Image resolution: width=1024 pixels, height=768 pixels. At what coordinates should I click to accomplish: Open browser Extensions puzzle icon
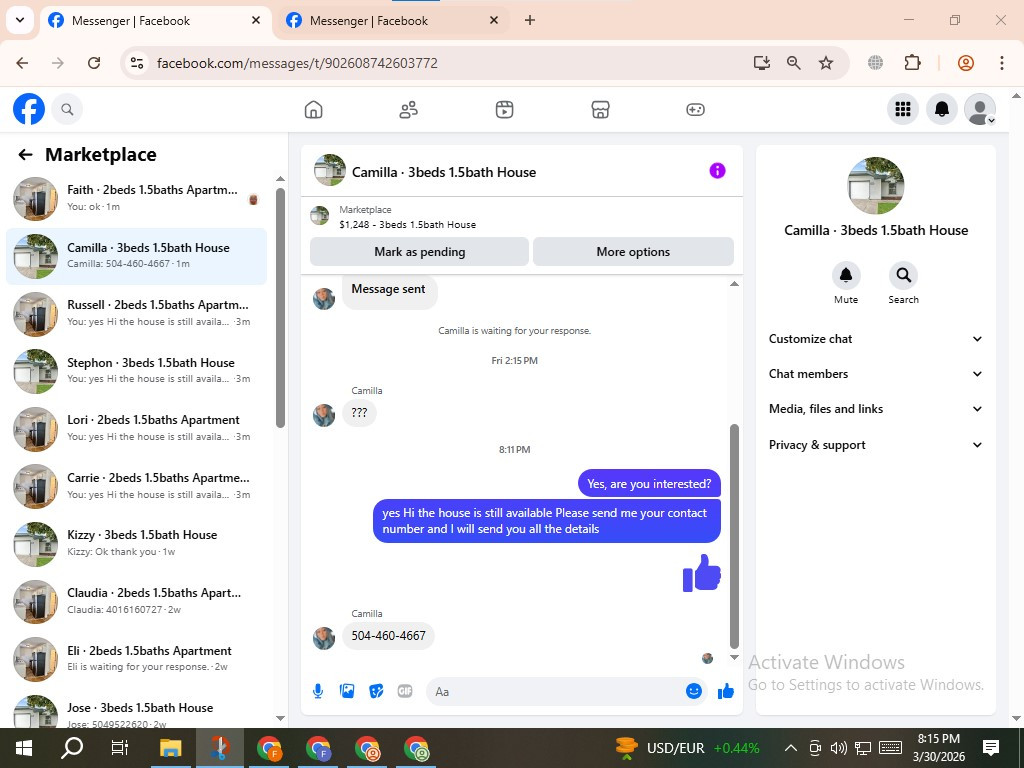coord(912,63)
